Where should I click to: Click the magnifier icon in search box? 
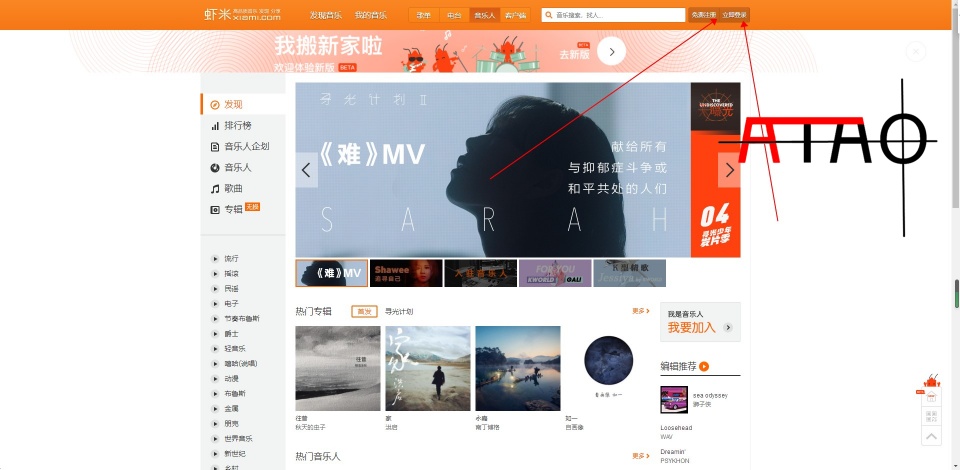click(x=549, y=15)
